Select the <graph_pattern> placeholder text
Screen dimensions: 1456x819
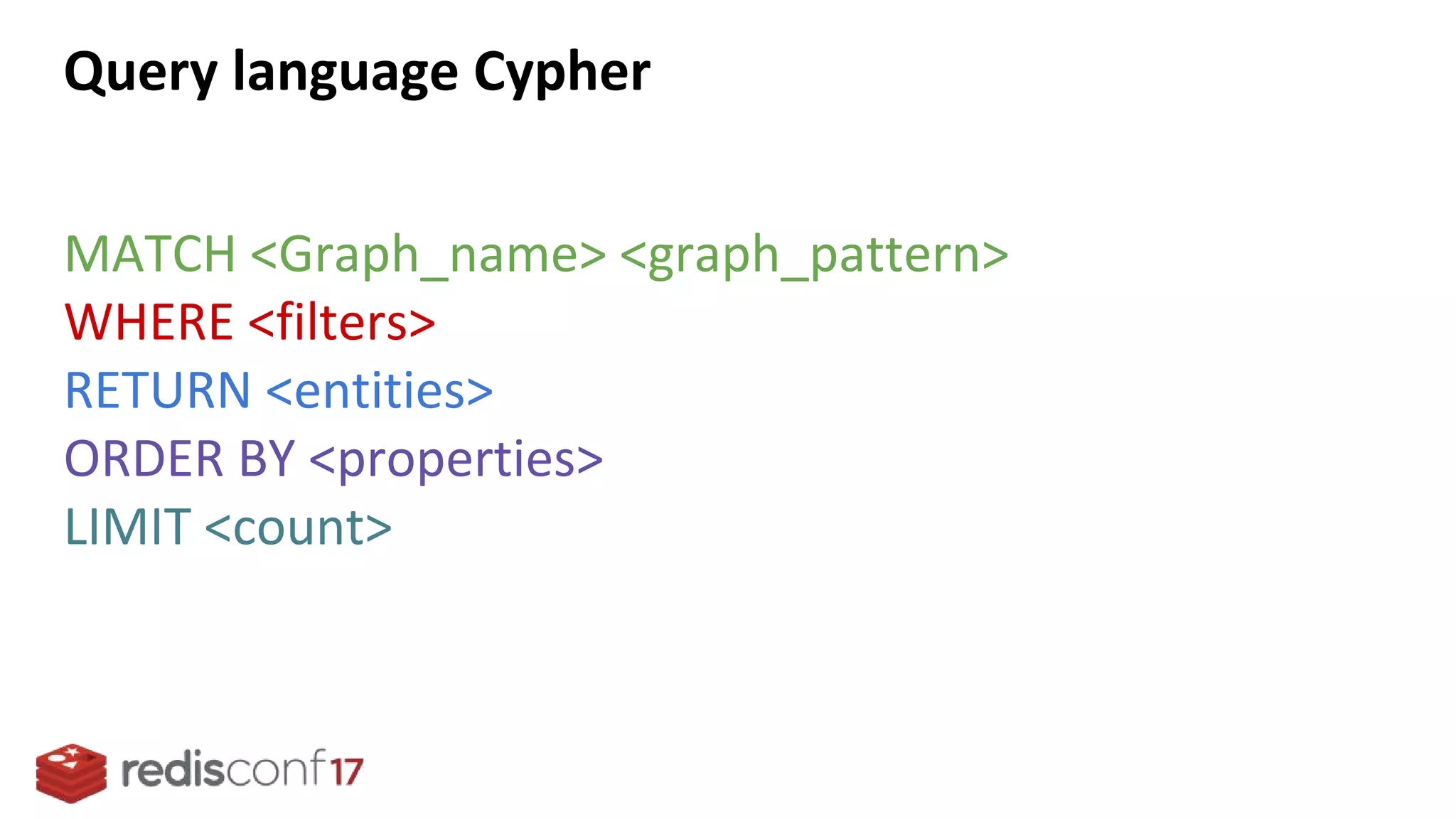click(x=815, y=256)
